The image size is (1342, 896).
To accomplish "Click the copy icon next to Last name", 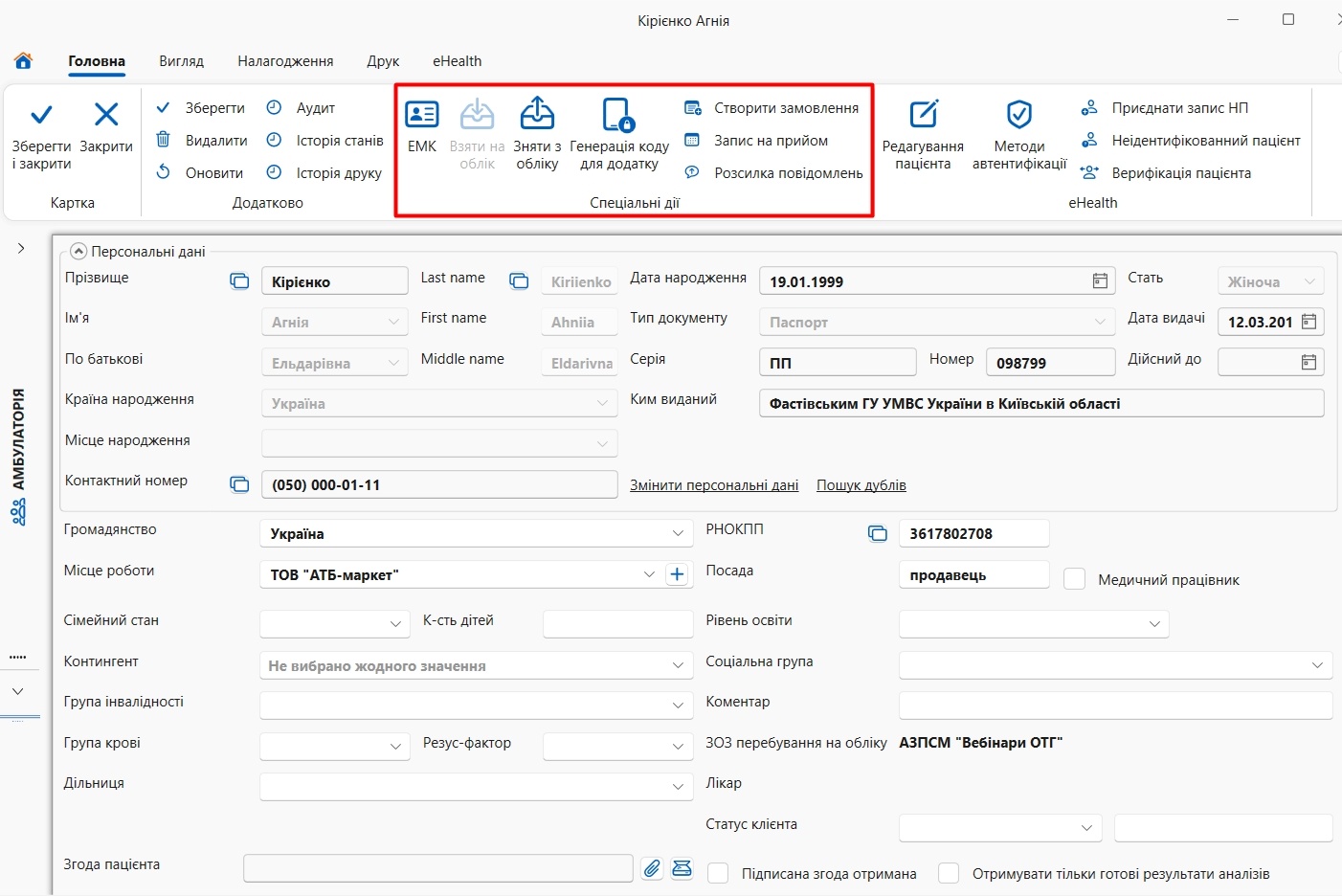I will [x=519, y=281].
